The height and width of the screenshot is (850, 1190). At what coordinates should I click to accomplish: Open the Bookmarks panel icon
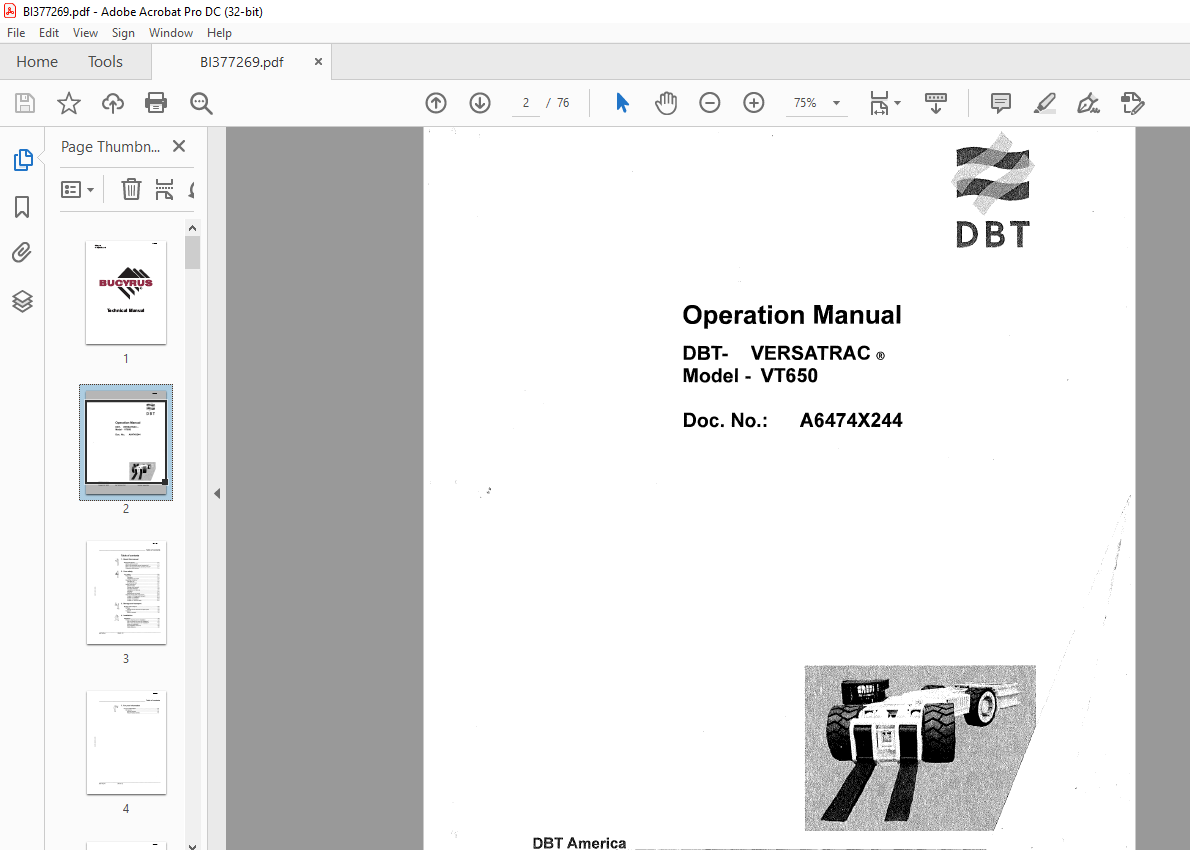tap(22, 206)
